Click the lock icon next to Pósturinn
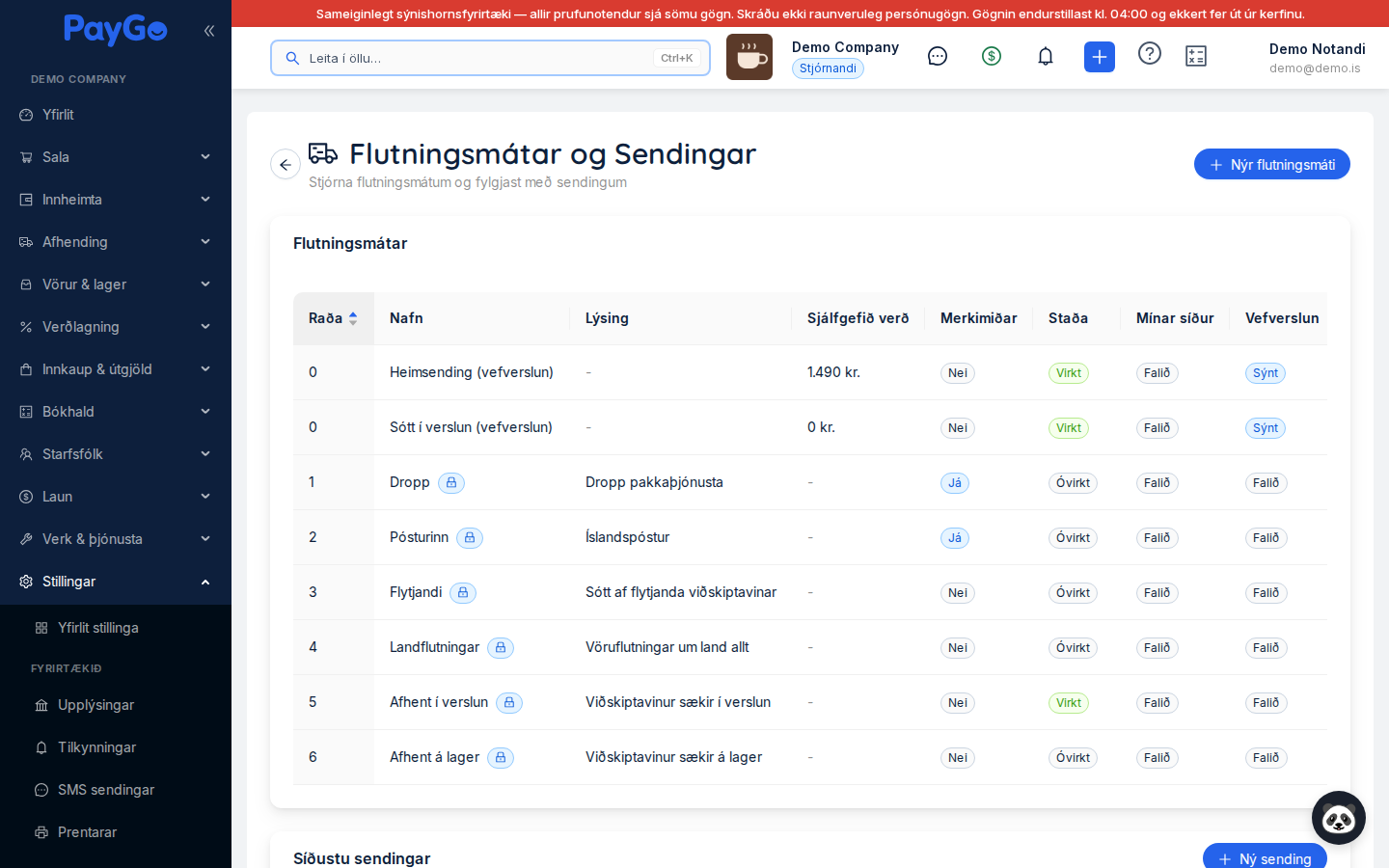 click(470, 537)
